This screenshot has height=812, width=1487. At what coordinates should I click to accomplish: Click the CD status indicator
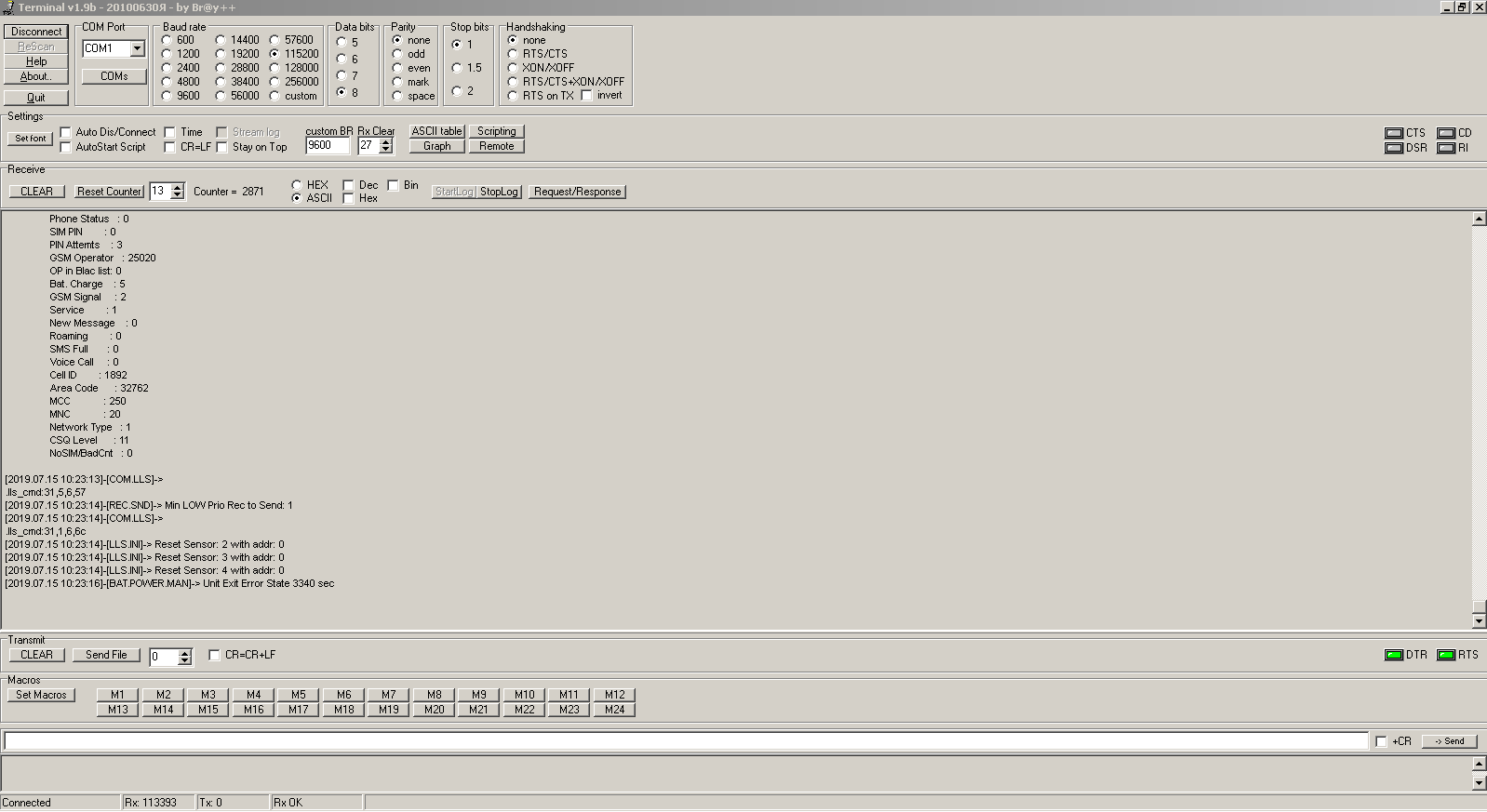coord(1445,133)
